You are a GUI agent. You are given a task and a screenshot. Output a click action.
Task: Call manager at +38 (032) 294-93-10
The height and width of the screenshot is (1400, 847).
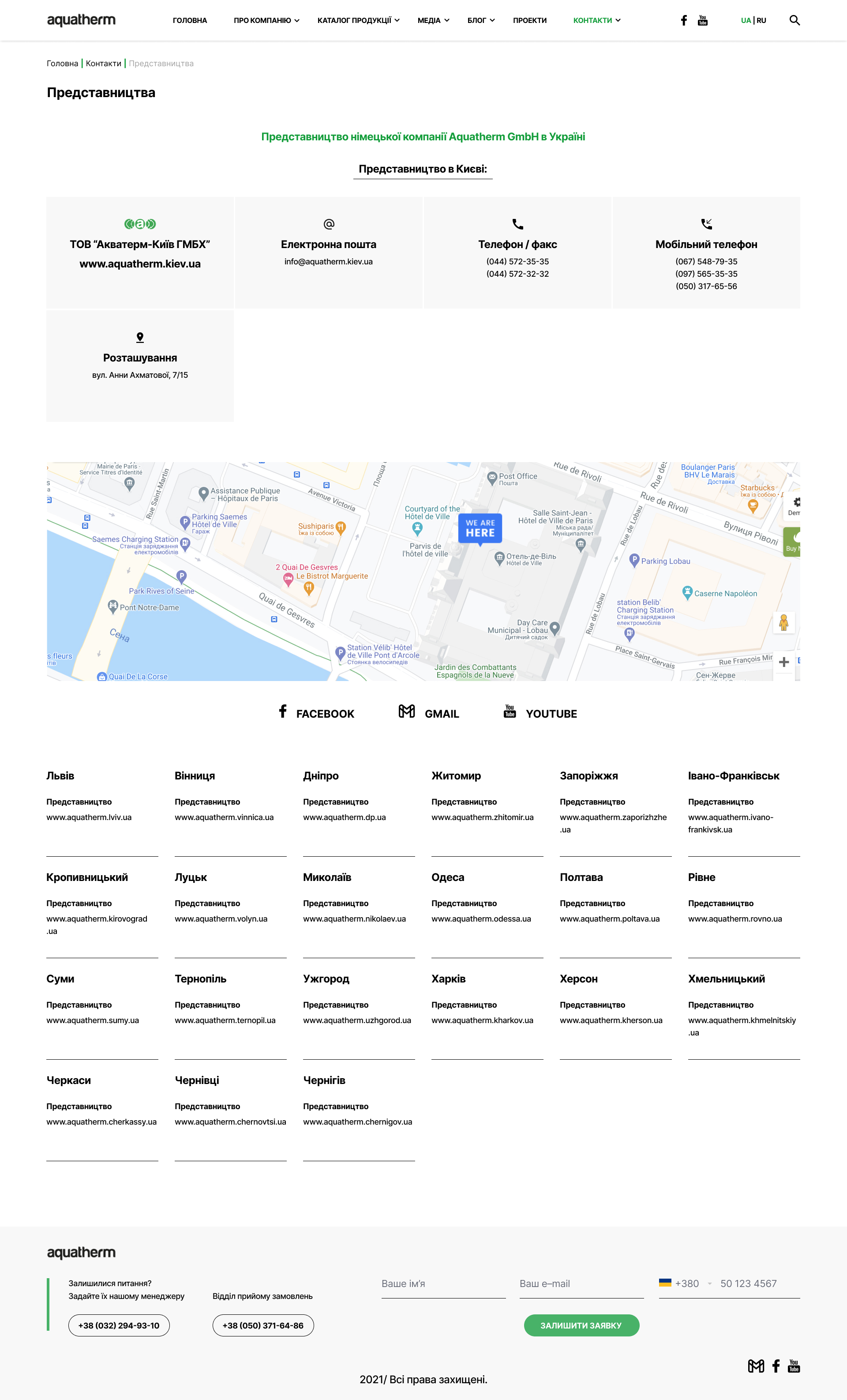[119, 1325]
